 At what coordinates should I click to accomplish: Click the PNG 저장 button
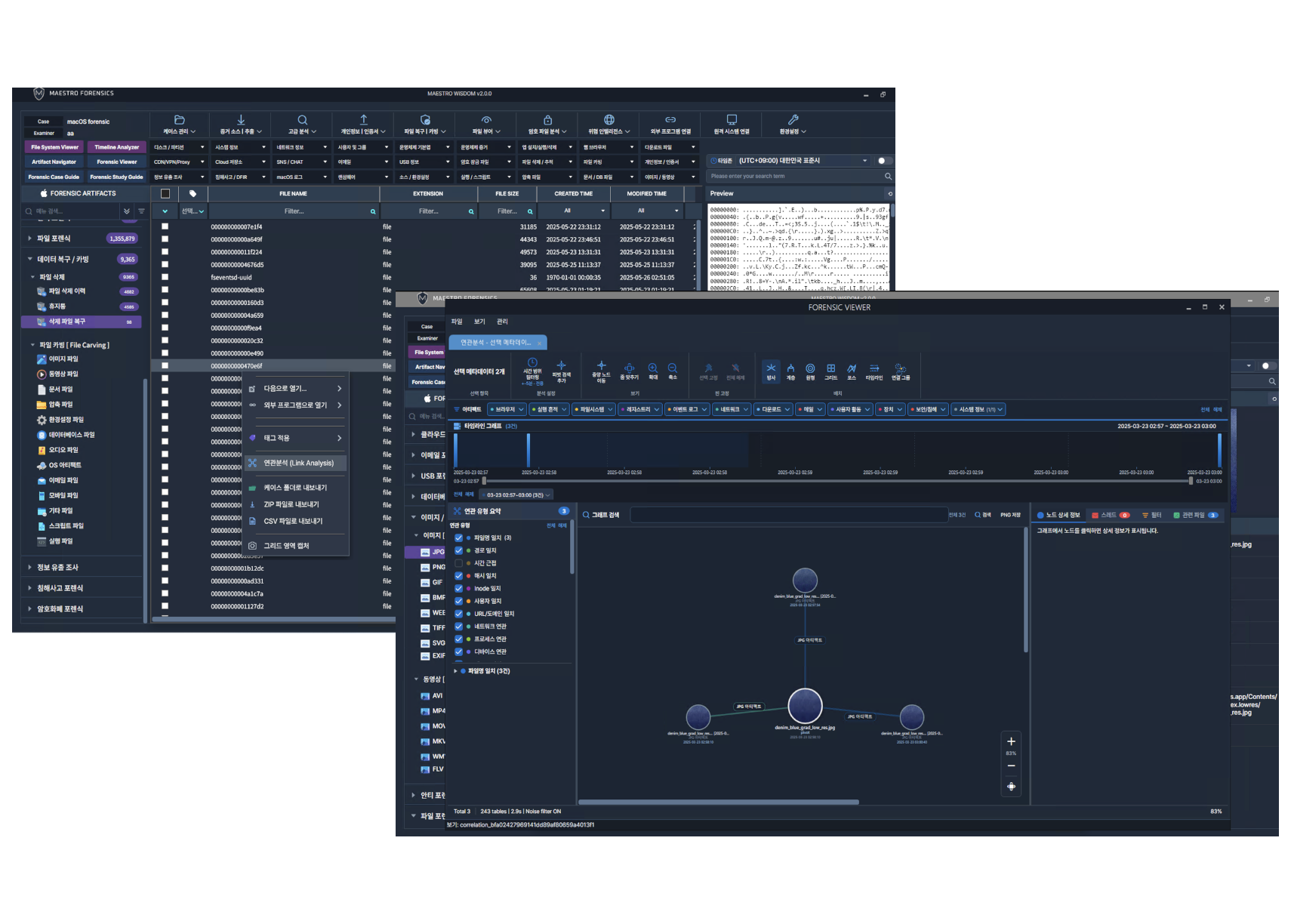click(1010, 515)
